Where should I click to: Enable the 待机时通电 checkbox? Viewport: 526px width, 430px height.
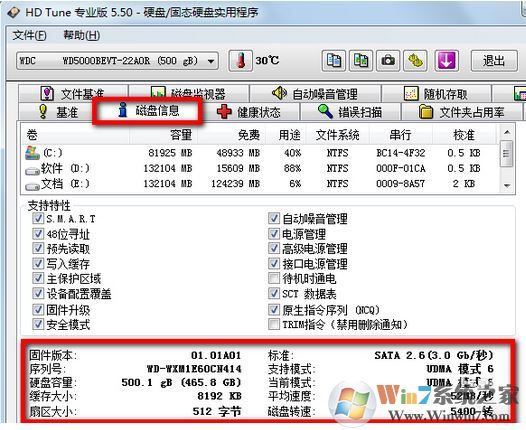274,278
